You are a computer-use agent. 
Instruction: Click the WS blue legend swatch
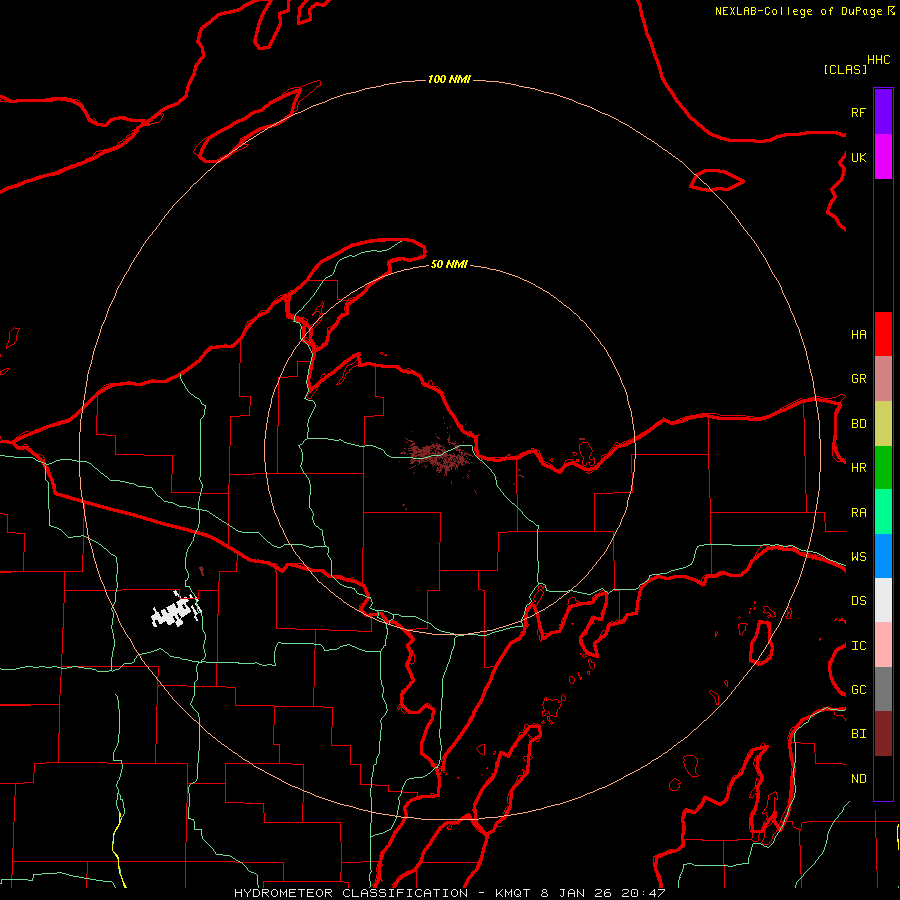click(883, 556)
